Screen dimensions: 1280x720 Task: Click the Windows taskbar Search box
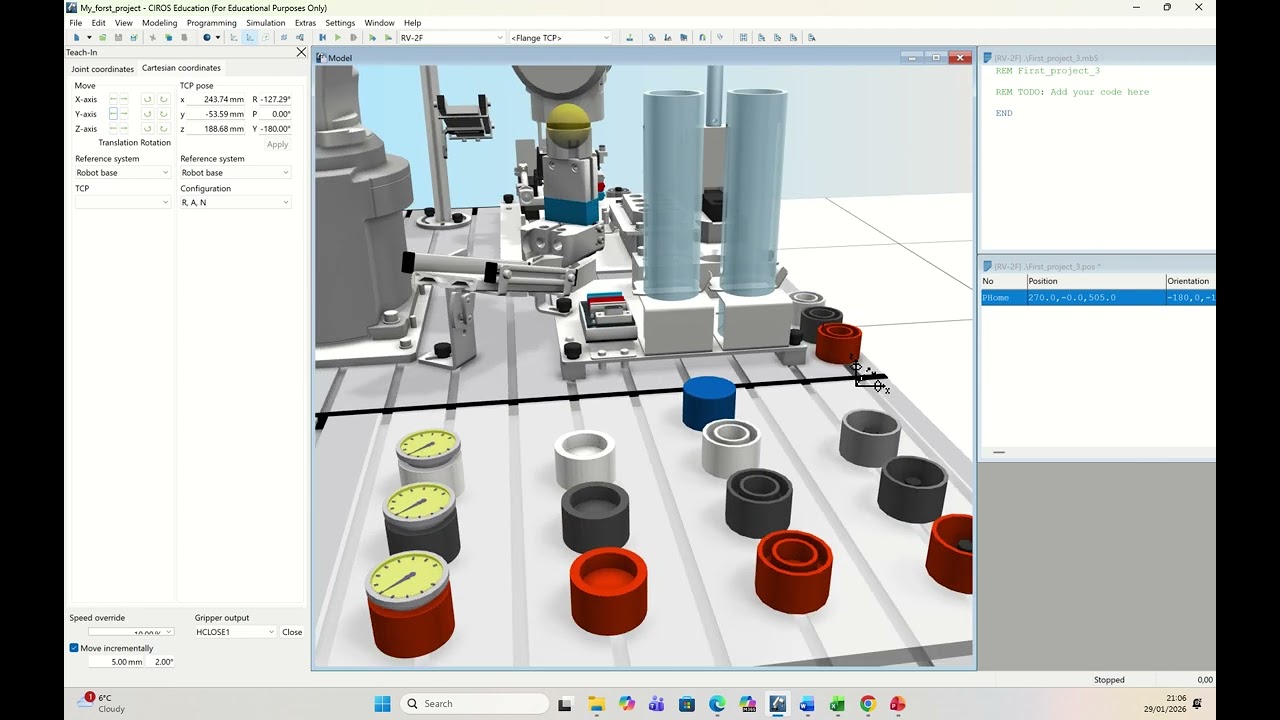(x=473, y=704)
